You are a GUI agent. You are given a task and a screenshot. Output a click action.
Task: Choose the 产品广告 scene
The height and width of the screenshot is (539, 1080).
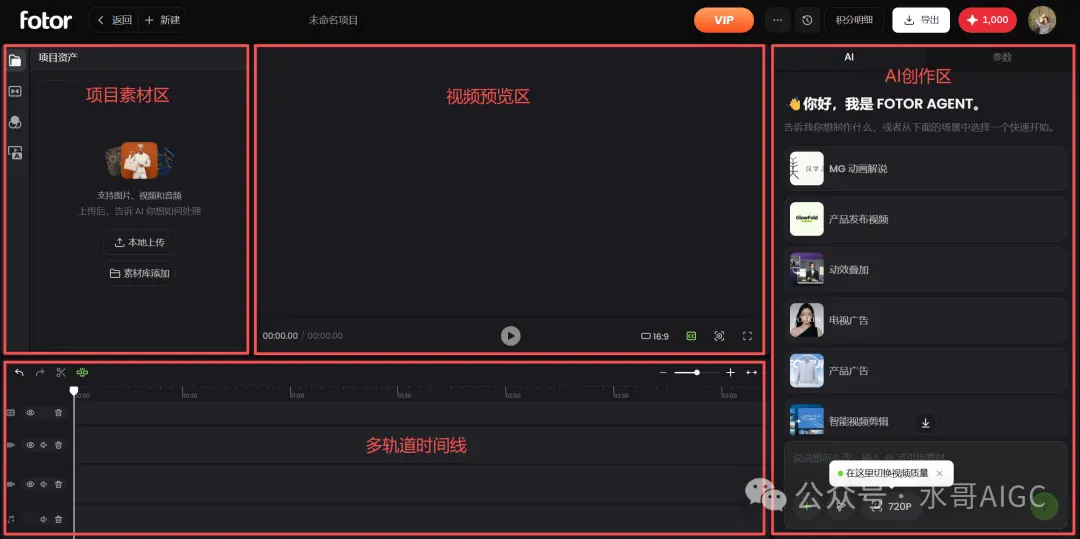(926, 370)
